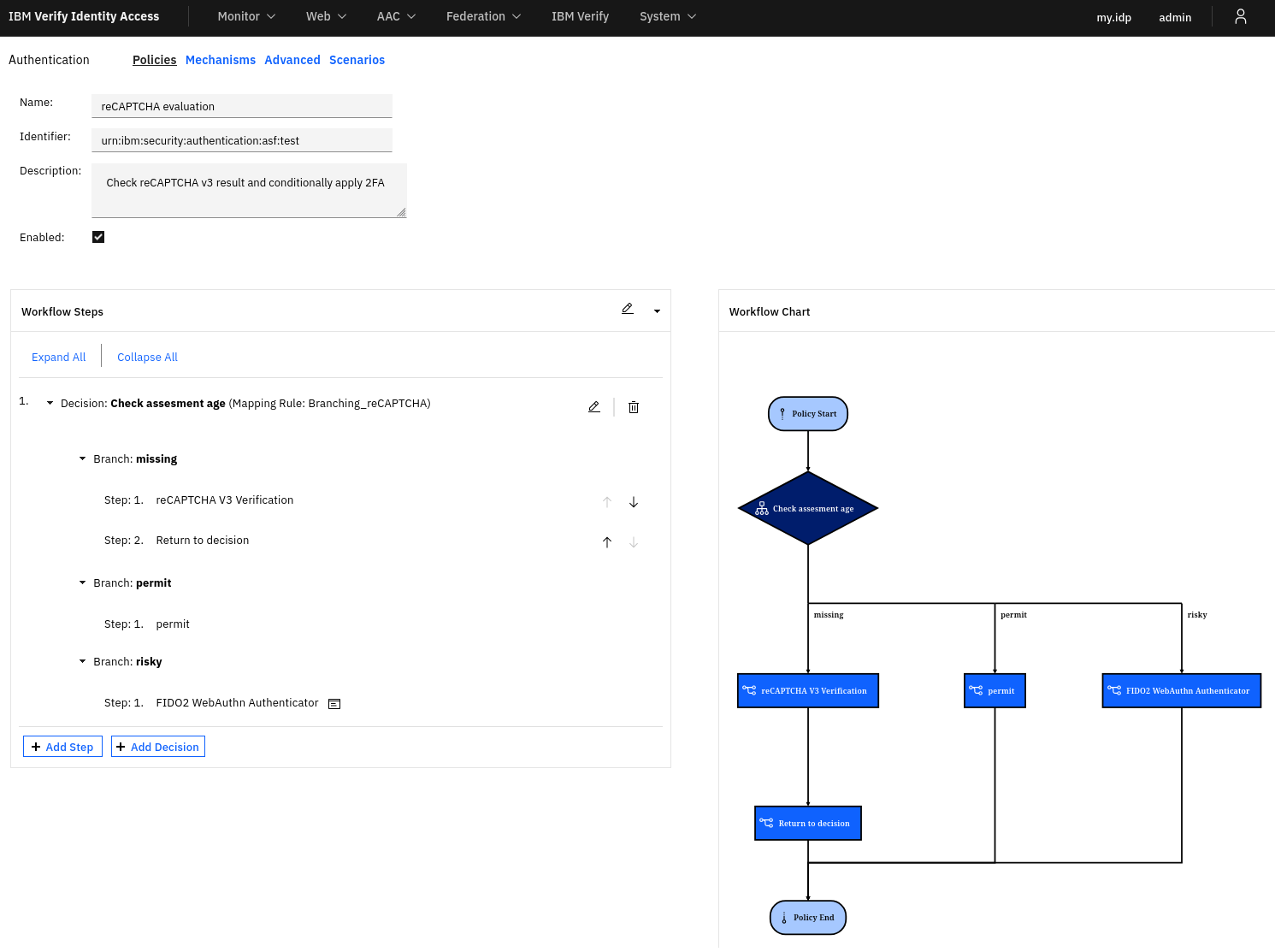This screenshot has width=1275, height=952.
Task: Select the Policy End node in chart
Action: 808,918
